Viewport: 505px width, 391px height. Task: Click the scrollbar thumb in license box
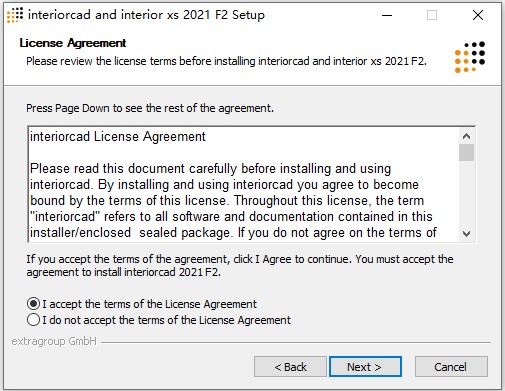pos(466,153)
